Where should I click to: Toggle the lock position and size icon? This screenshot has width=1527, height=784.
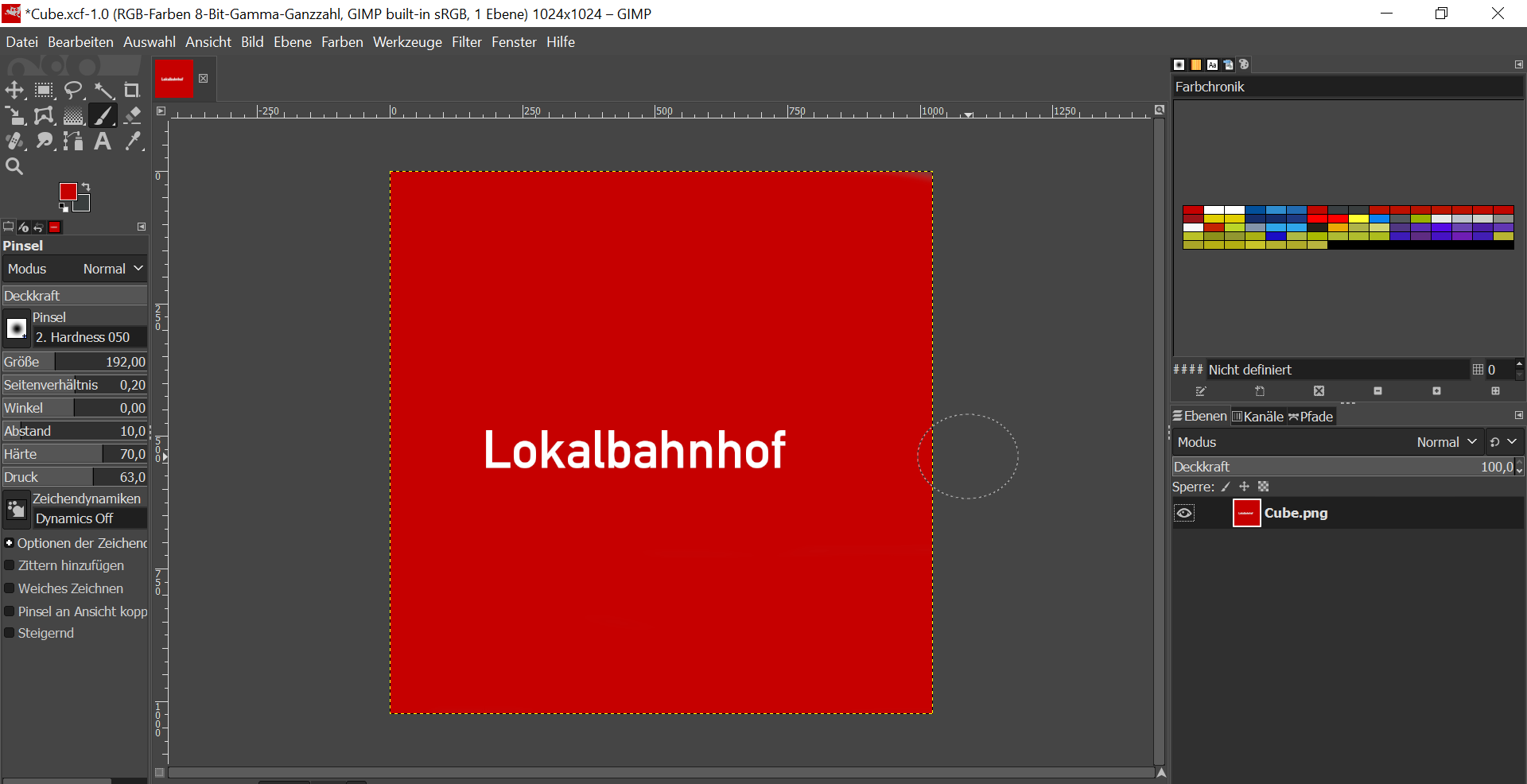click(1244, 487)
